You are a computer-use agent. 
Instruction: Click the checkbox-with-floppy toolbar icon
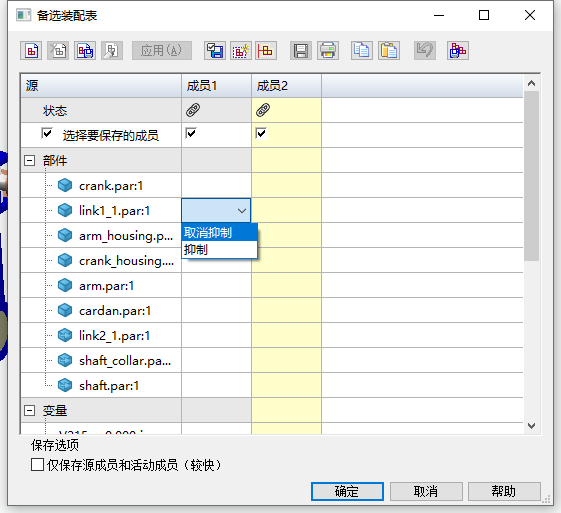(x=215, y=50)
